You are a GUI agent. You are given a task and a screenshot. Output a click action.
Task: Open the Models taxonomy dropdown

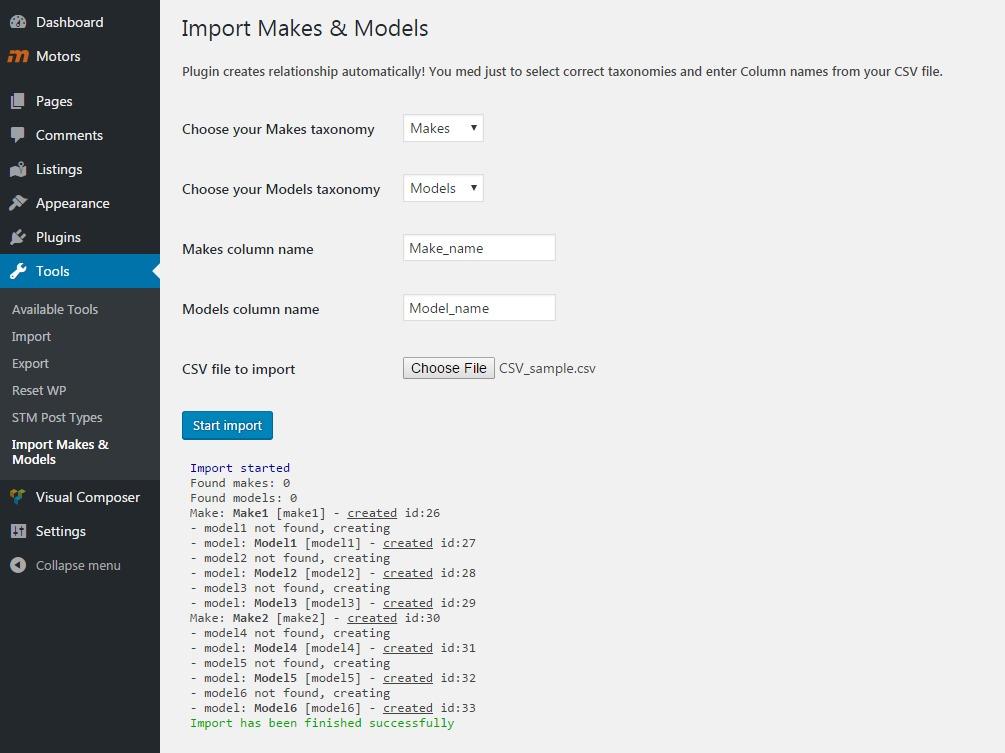pos(443,188)
